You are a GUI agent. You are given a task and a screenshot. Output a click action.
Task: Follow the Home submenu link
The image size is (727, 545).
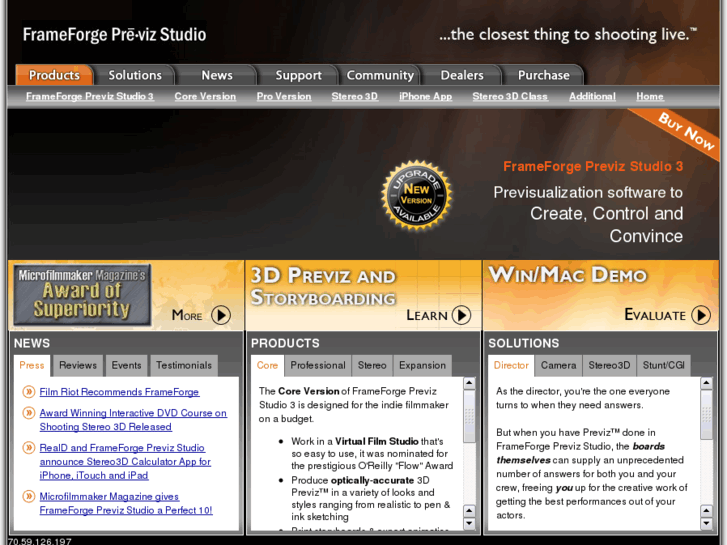coord(650,96)
